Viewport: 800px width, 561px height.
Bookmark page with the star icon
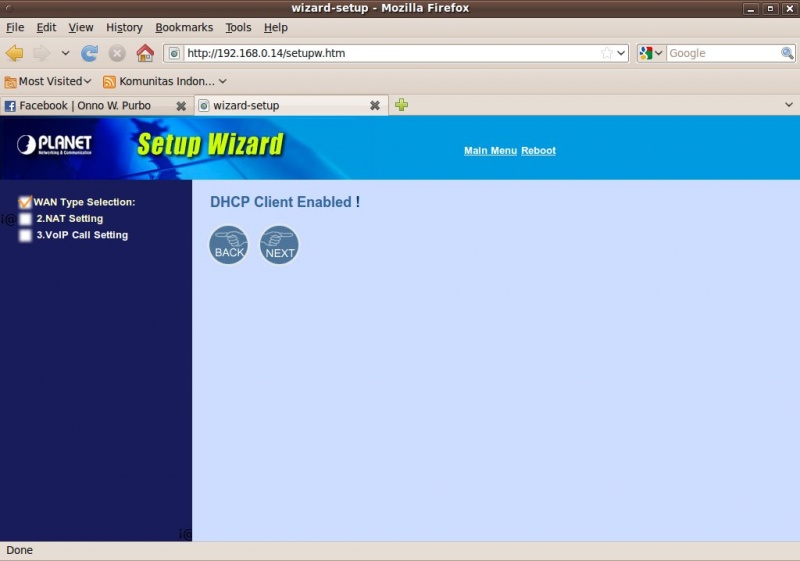click(606, 53)
